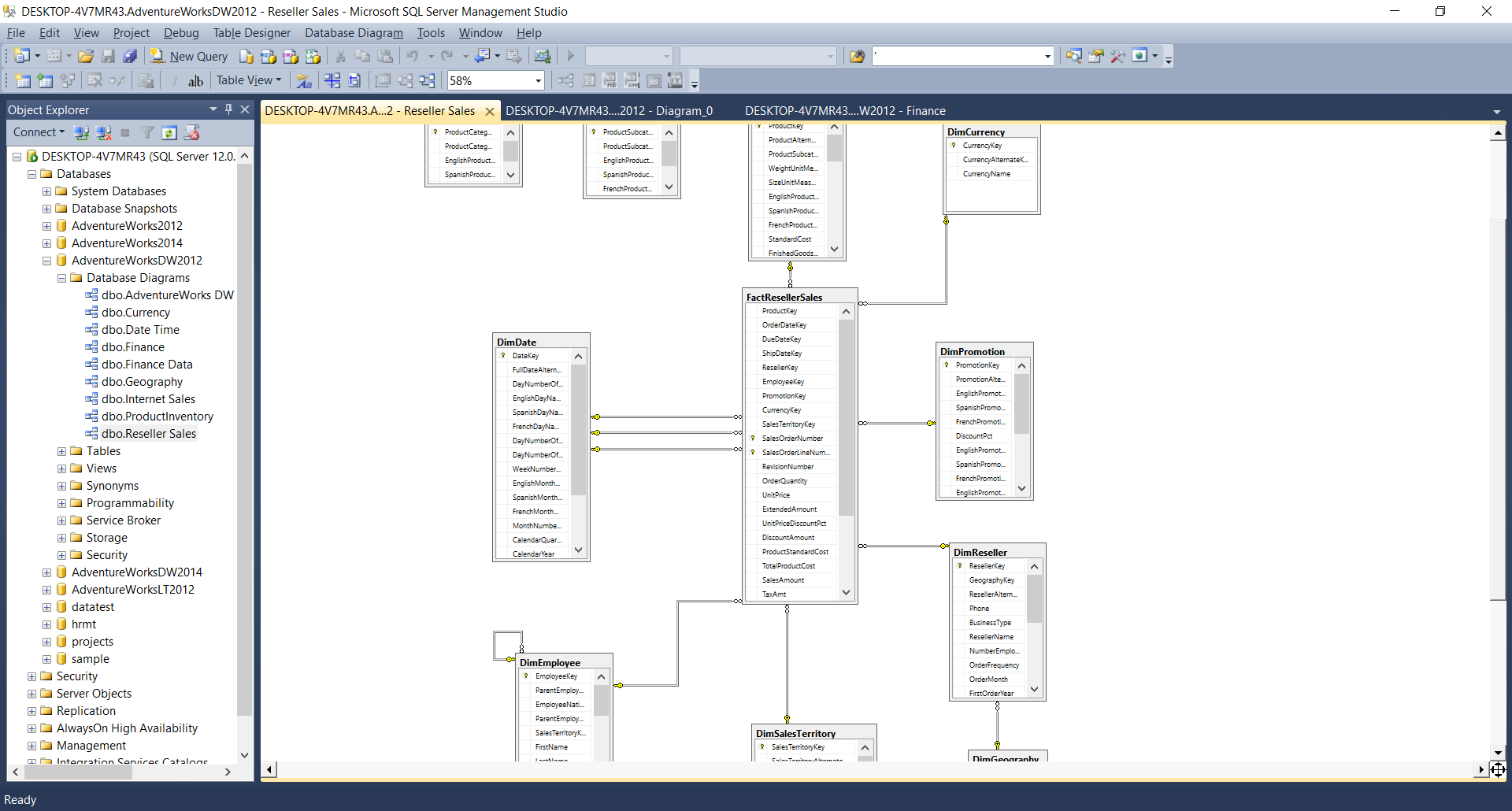Click the Connect button in Object Explorer
The image size is (1512, 811).
36,132
